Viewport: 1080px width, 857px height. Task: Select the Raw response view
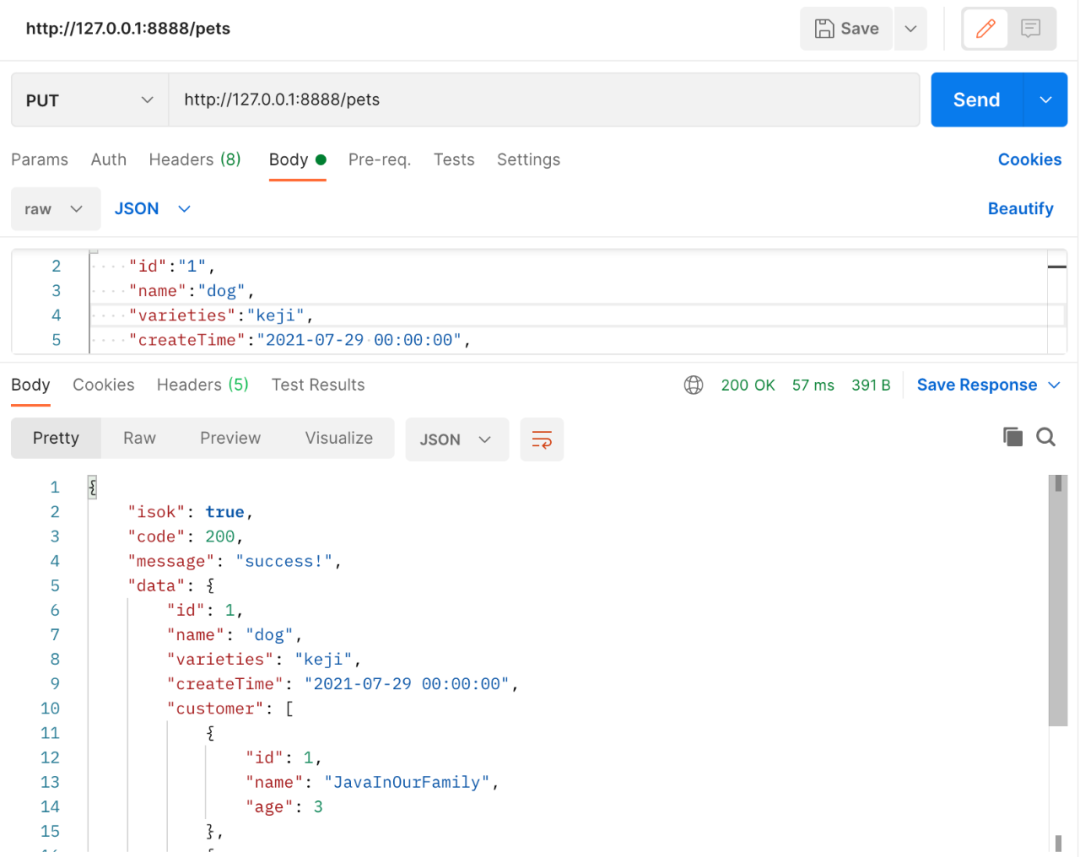click(139, 438)
